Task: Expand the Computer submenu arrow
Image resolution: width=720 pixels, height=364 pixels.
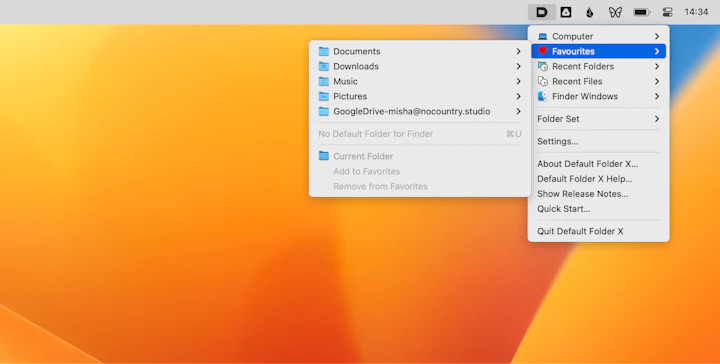Action: (657, 36)
